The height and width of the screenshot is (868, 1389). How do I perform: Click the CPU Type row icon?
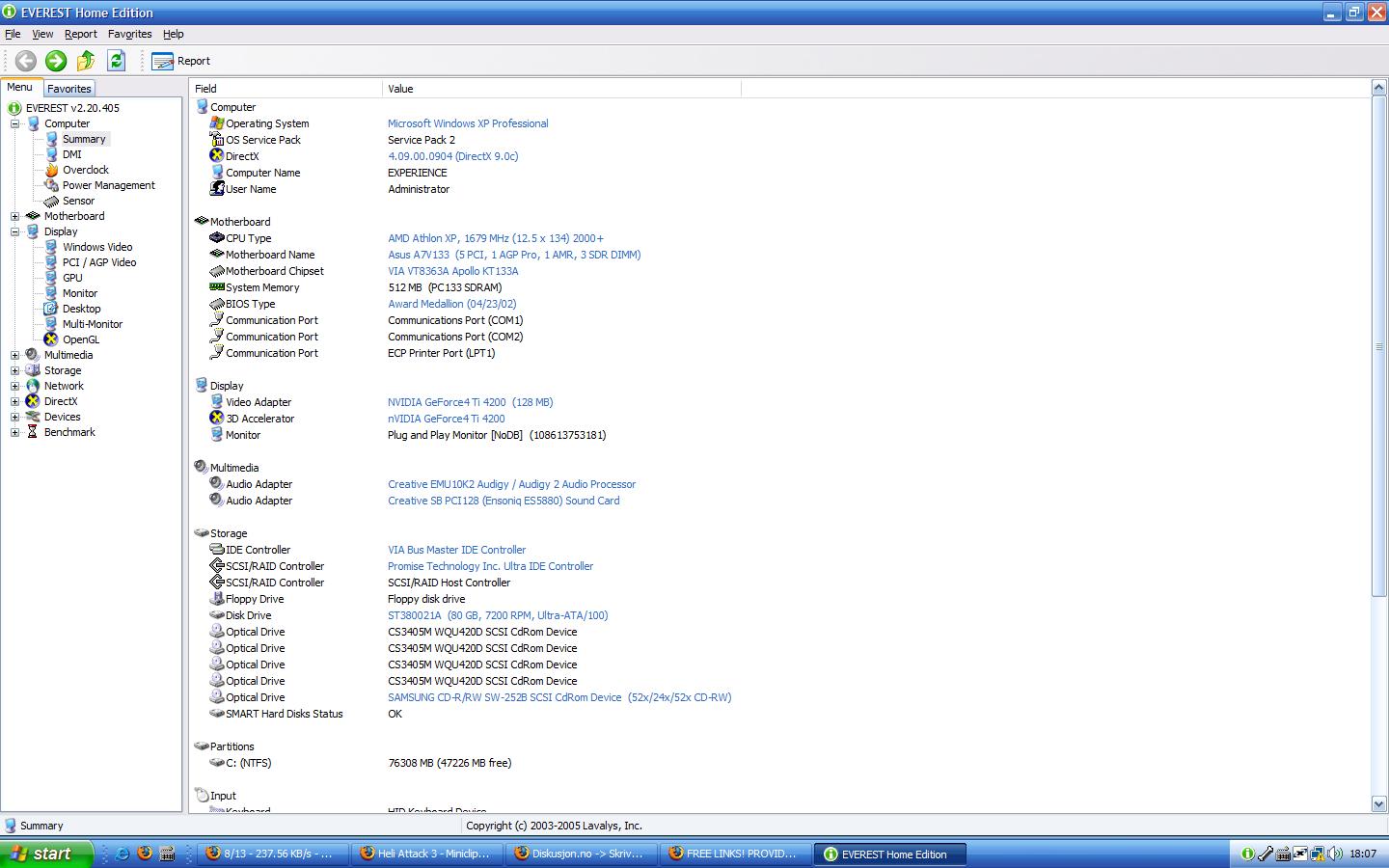[x=217, y=238]
